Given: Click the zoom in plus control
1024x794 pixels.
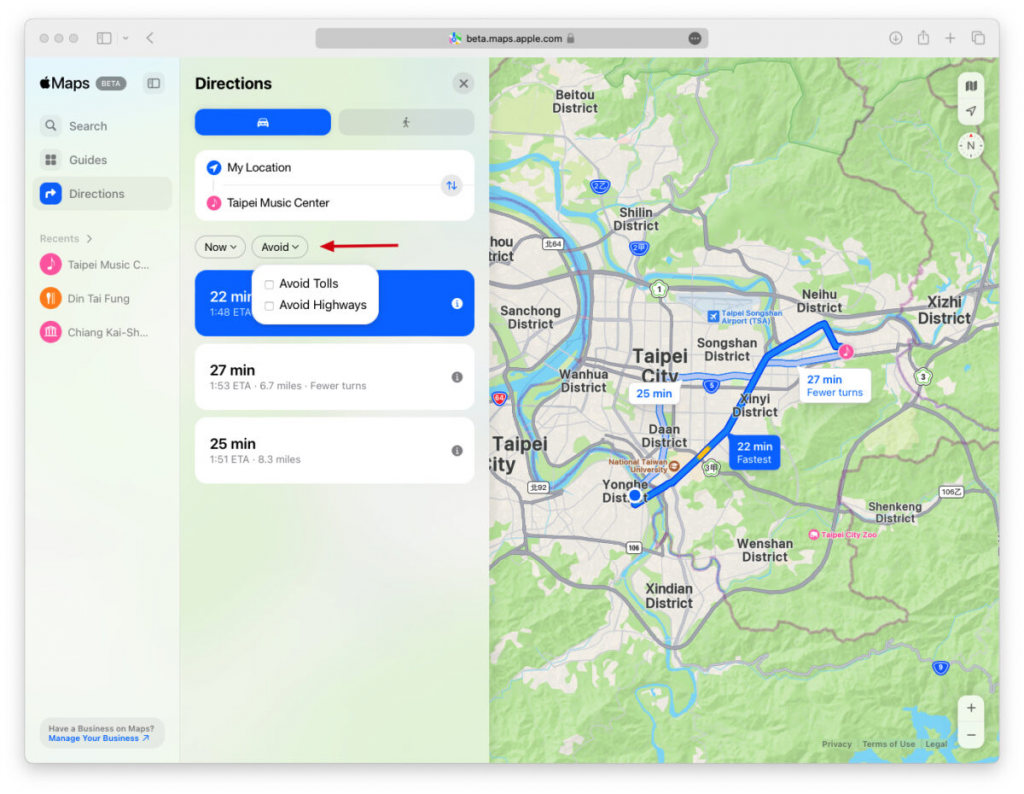Looking at the screenshot, I should (970, 707).
